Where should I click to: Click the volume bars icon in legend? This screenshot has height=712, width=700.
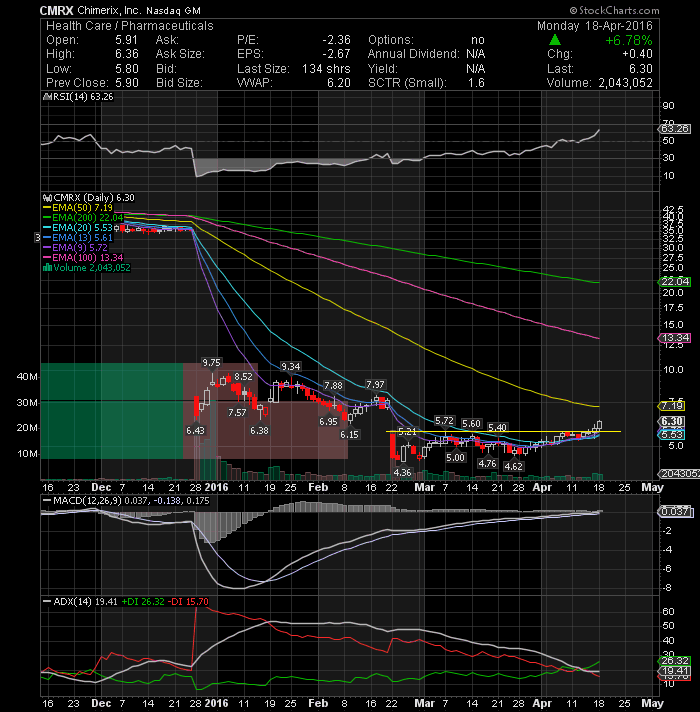point(47,267)
